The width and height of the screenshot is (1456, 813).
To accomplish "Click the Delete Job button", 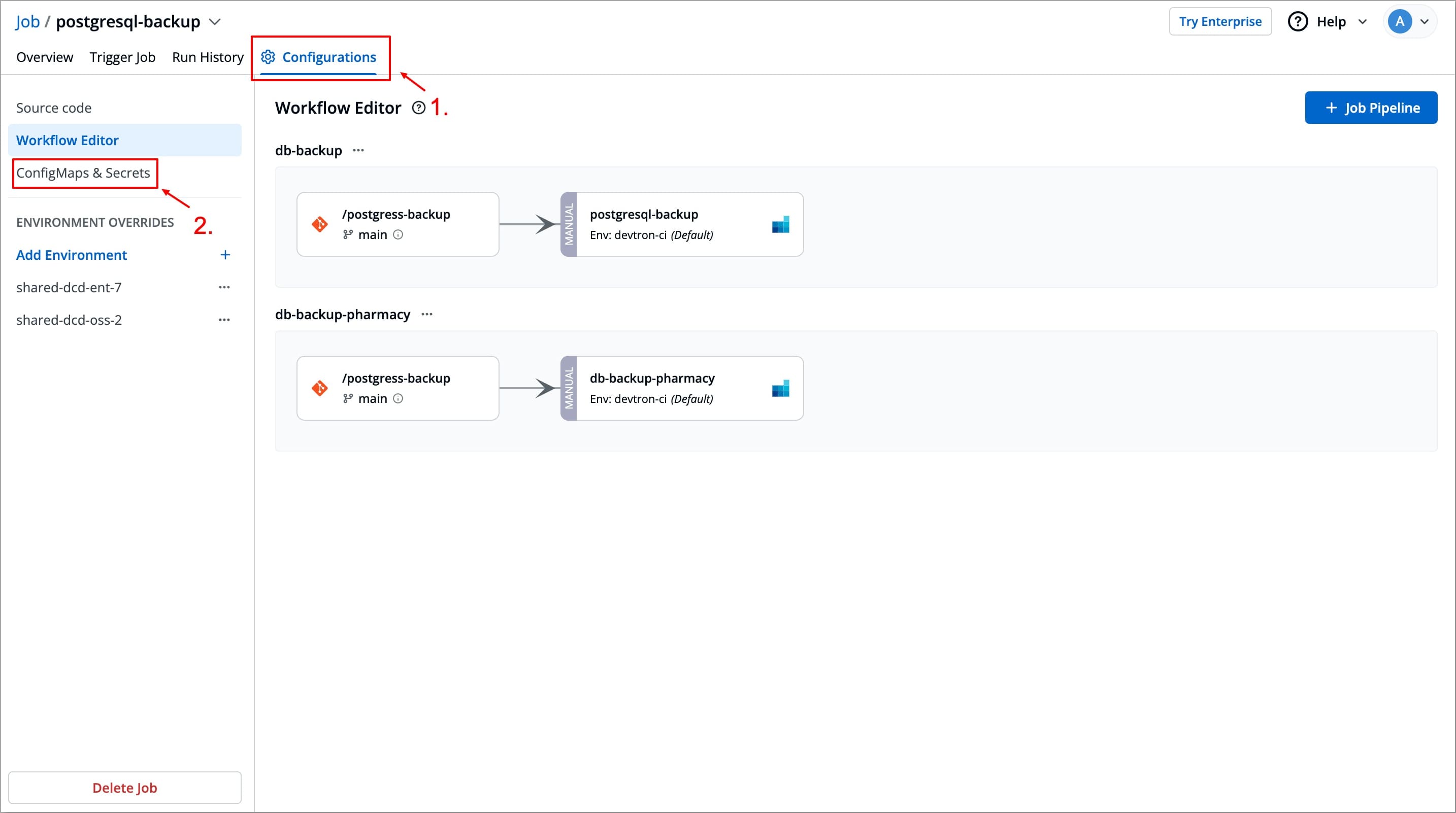I will click(x=124, y=787).
